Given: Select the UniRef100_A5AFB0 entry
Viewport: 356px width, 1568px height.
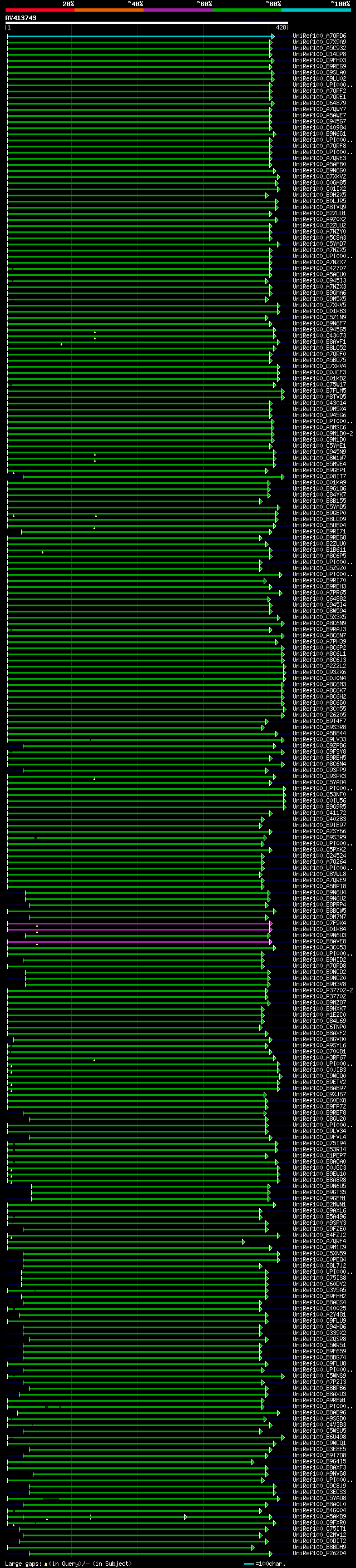Looking at the screenshot, I should 319,164.
